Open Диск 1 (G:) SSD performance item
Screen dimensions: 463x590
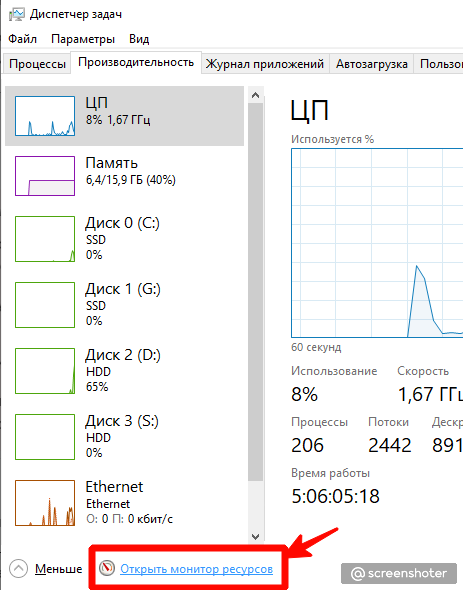[124, 304]
